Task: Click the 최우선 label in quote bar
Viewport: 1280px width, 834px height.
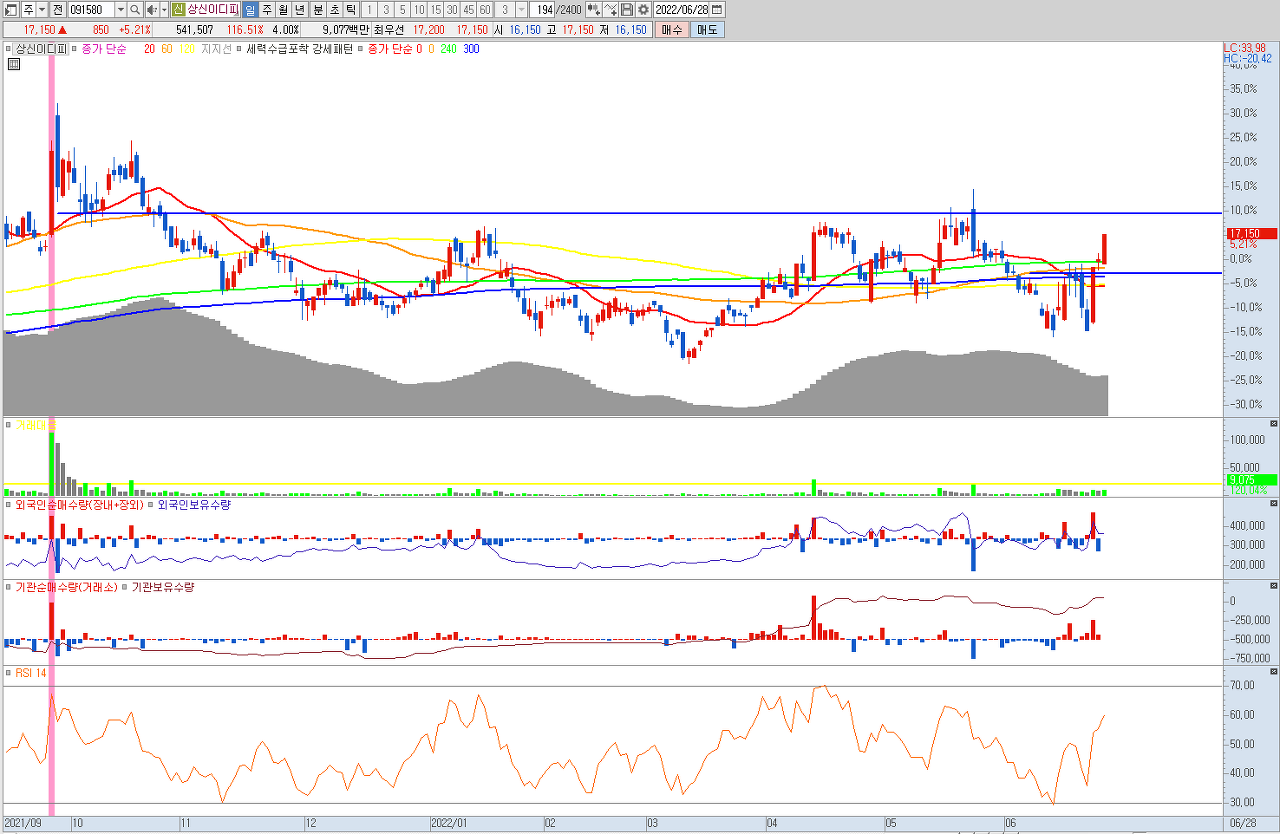Action: (387, 29)
